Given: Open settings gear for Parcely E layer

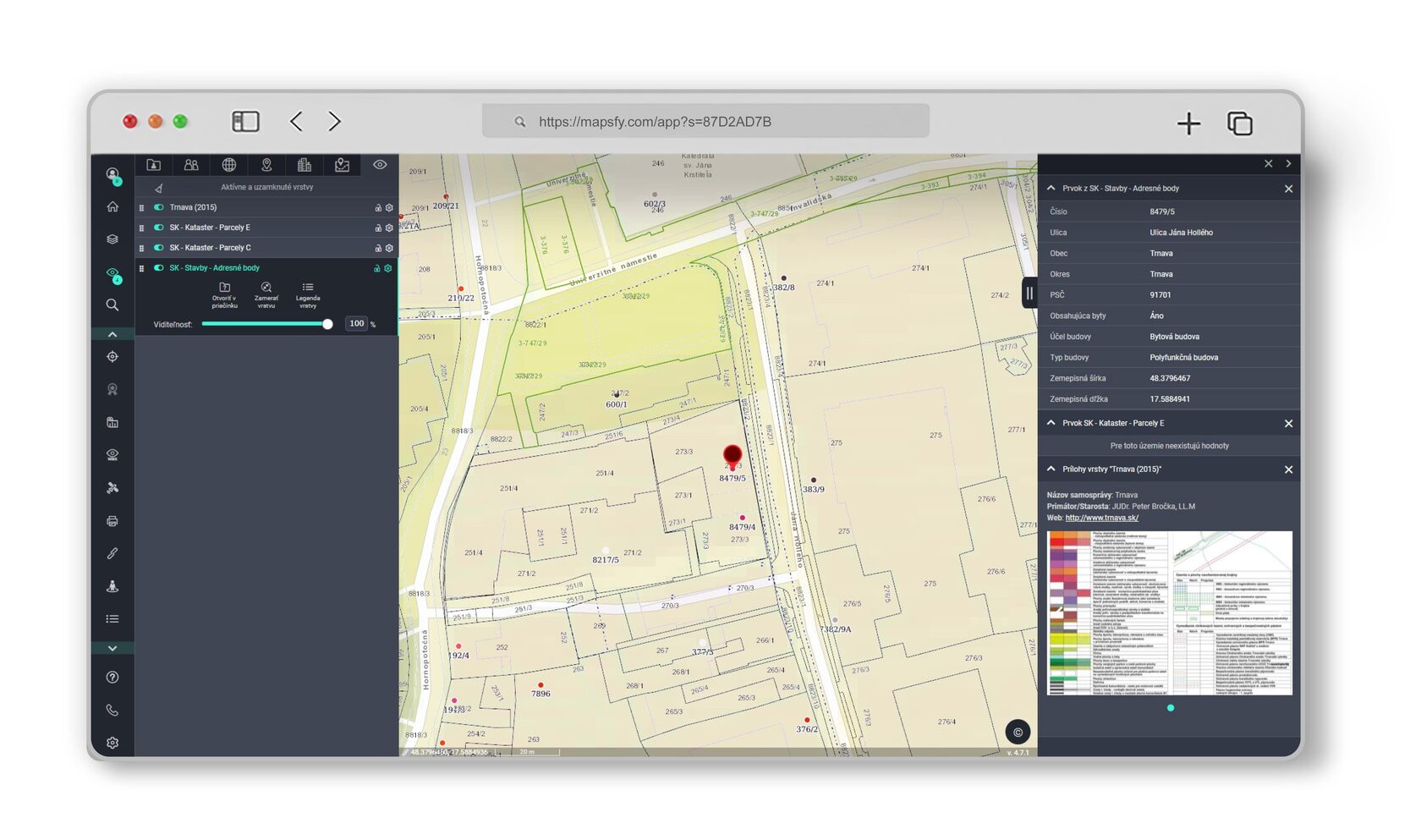Looking at the screenshot, I should pos(389,228).
